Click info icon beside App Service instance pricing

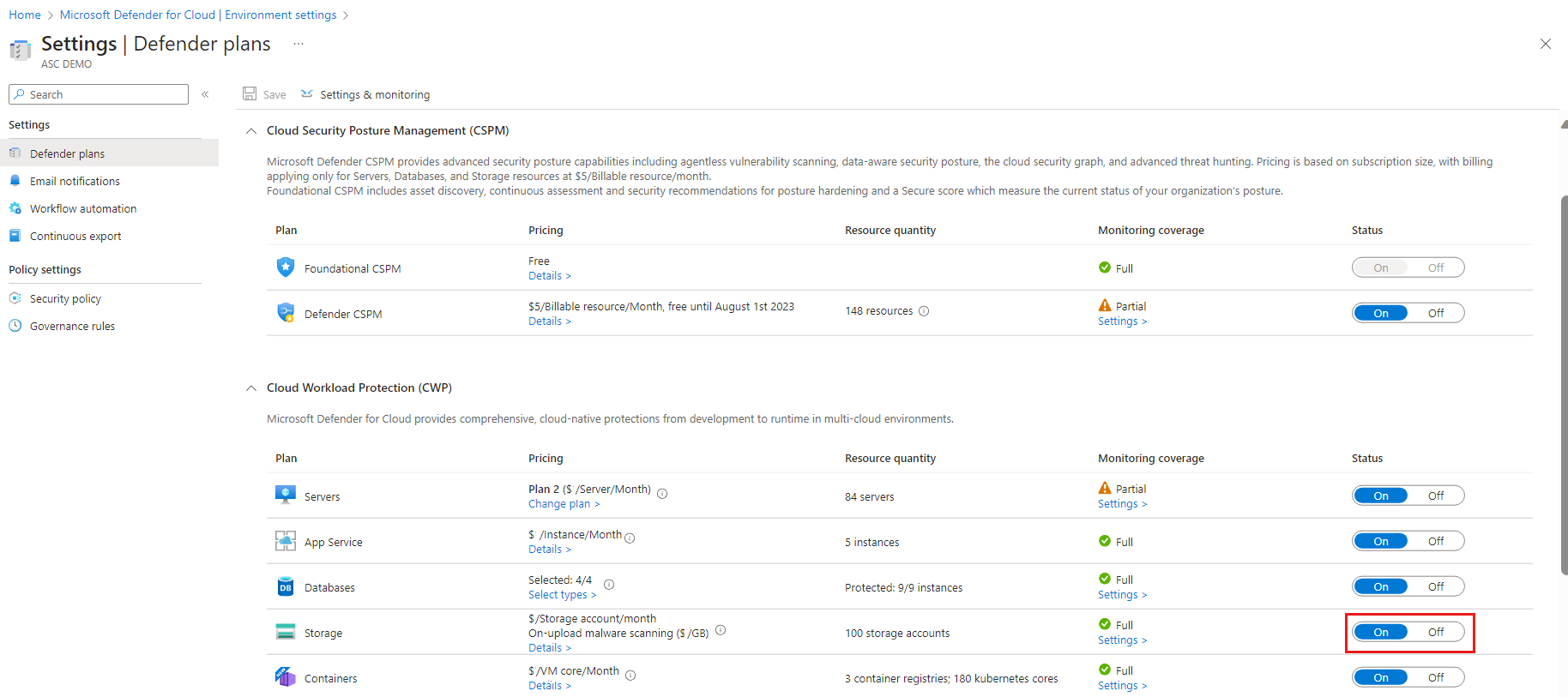[630, 538]
